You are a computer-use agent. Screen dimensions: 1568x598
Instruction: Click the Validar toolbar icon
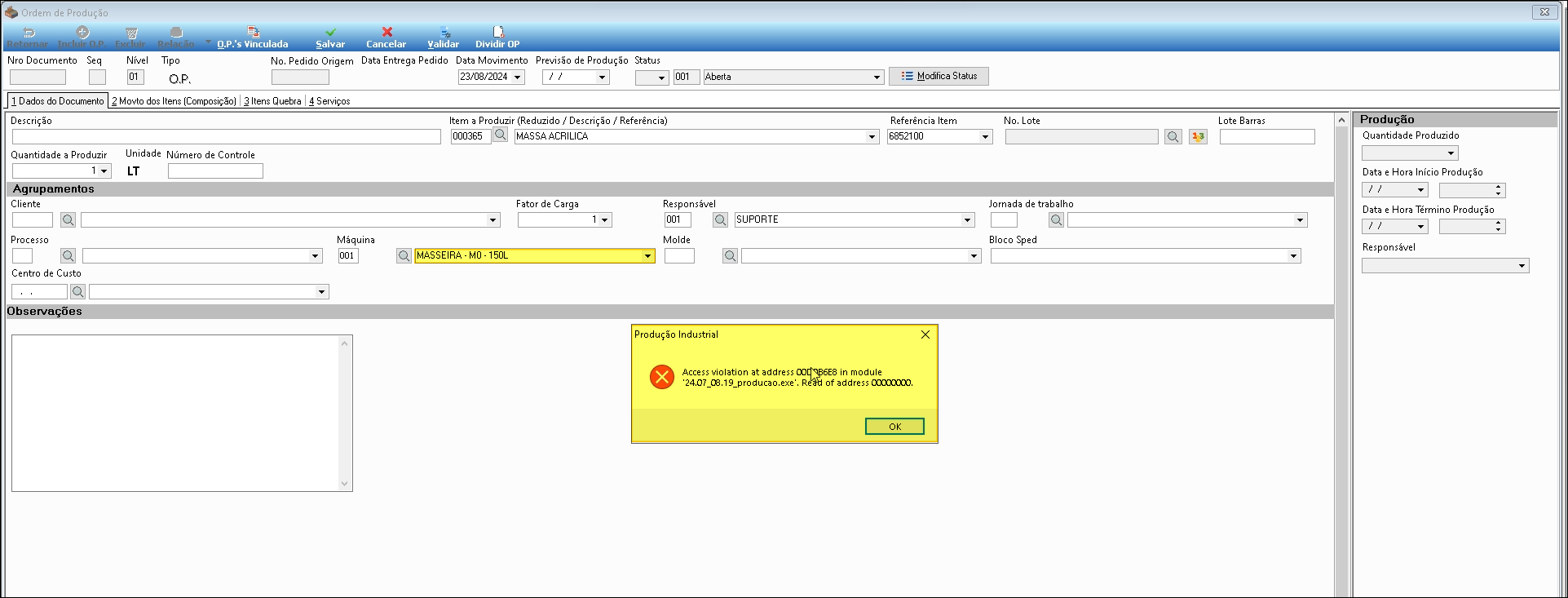click(444, 33)
